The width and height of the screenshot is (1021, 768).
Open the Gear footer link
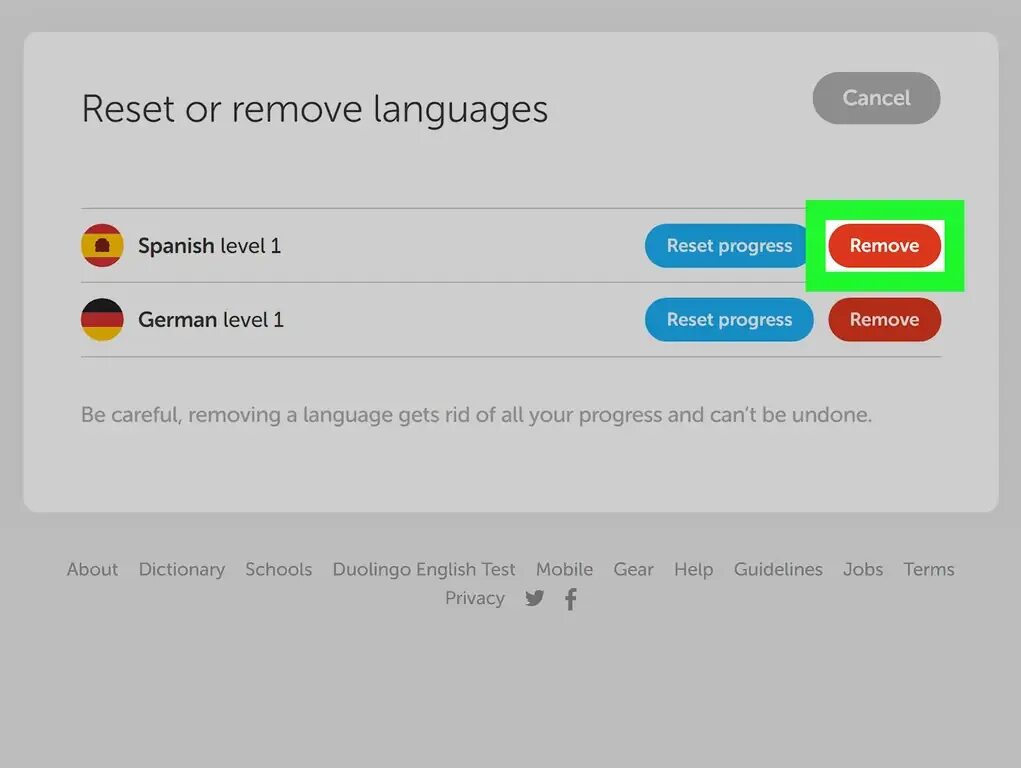coord(634,569)
